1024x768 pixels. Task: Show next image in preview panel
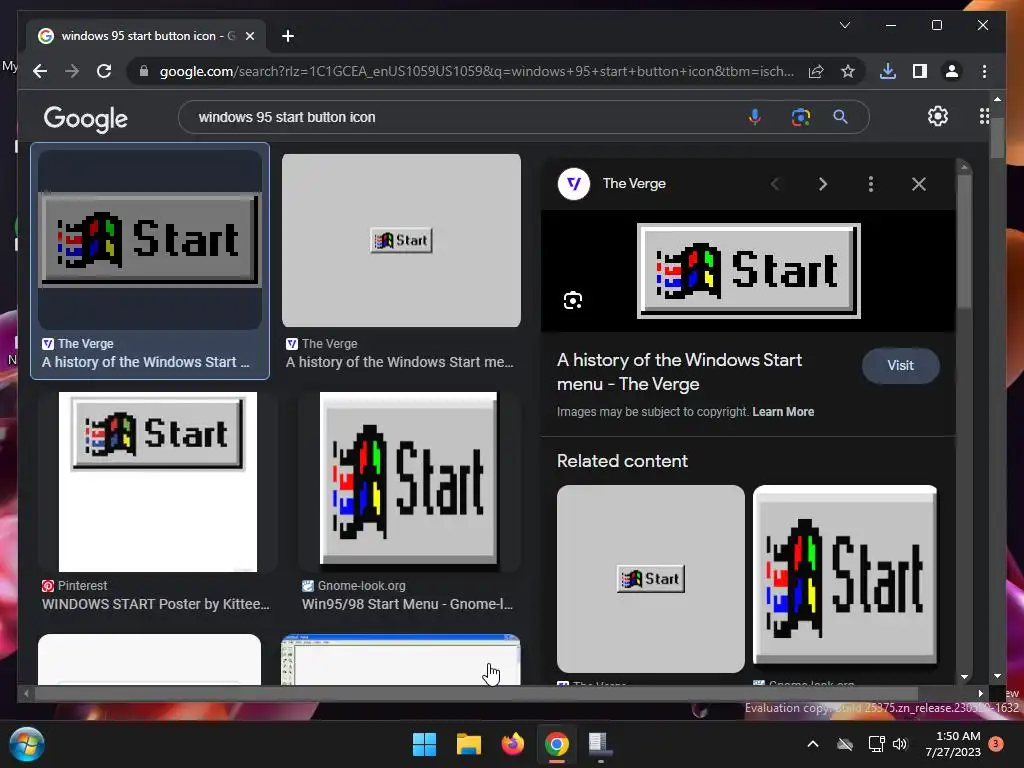823,184
